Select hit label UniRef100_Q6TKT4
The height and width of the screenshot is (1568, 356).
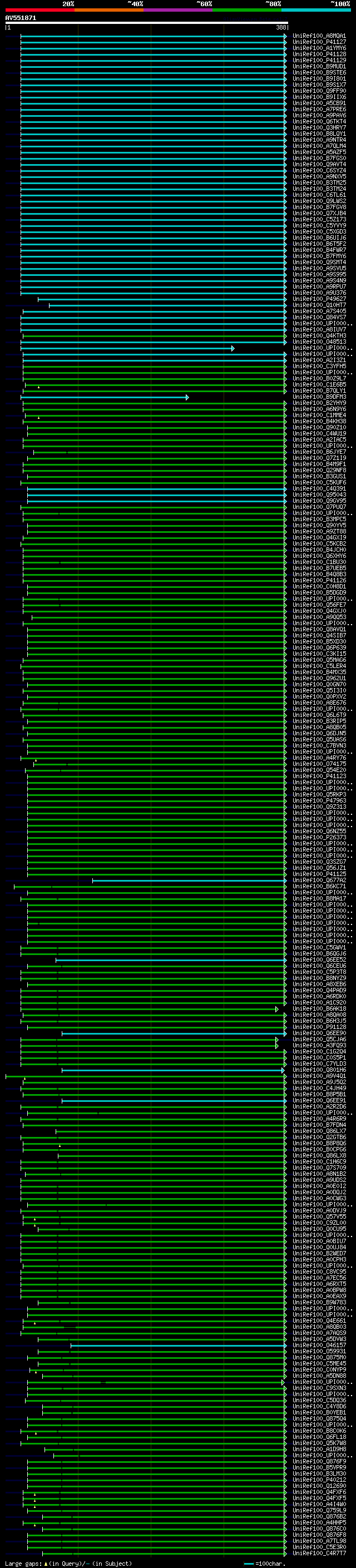coord(319,121)
